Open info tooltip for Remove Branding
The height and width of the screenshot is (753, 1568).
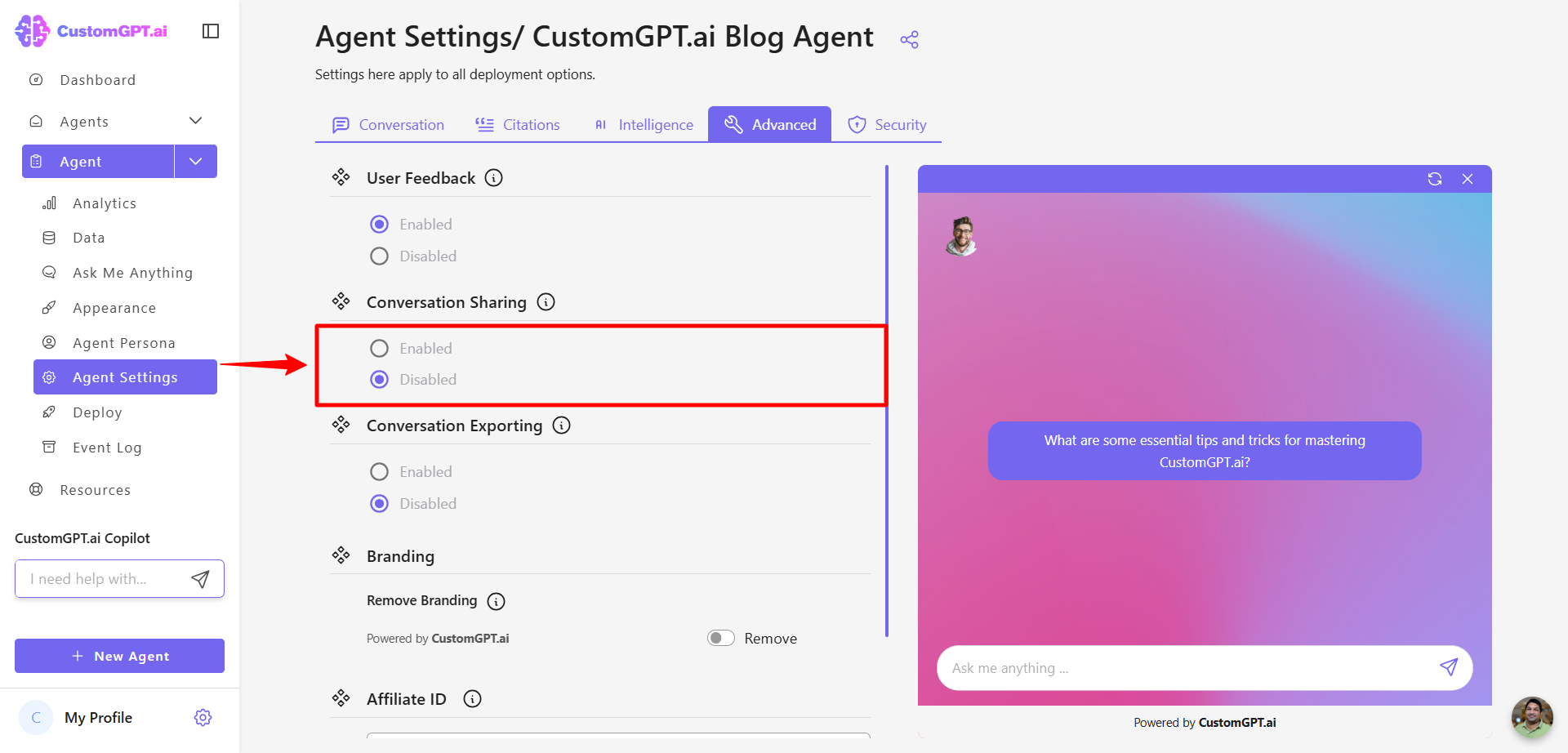coord(497,601)
